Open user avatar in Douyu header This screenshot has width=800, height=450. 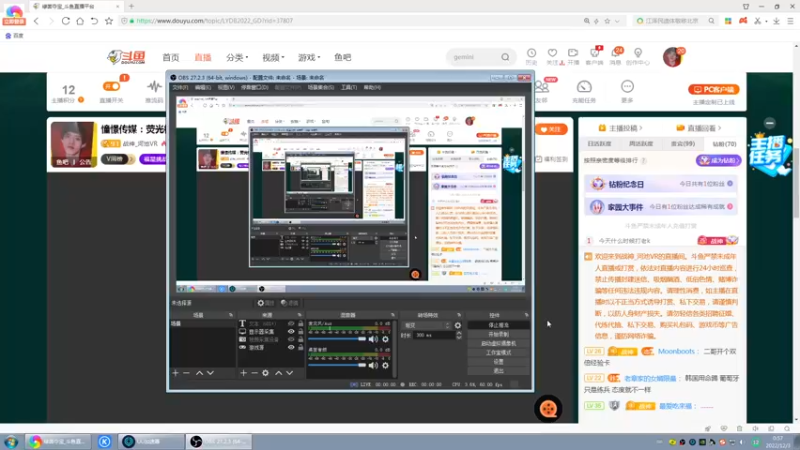pyautogui.click(x=672, y=57)
